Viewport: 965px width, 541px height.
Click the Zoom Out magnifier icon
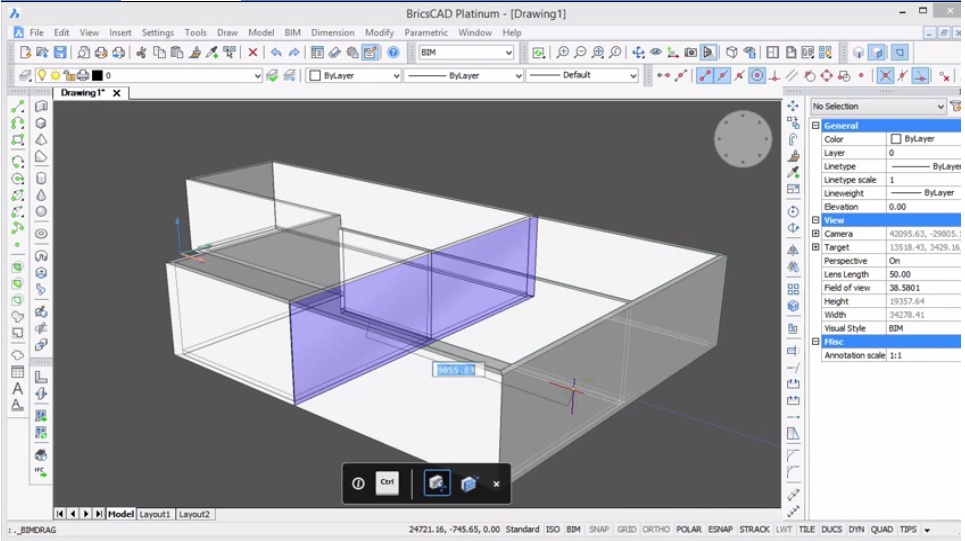(580, 52)
